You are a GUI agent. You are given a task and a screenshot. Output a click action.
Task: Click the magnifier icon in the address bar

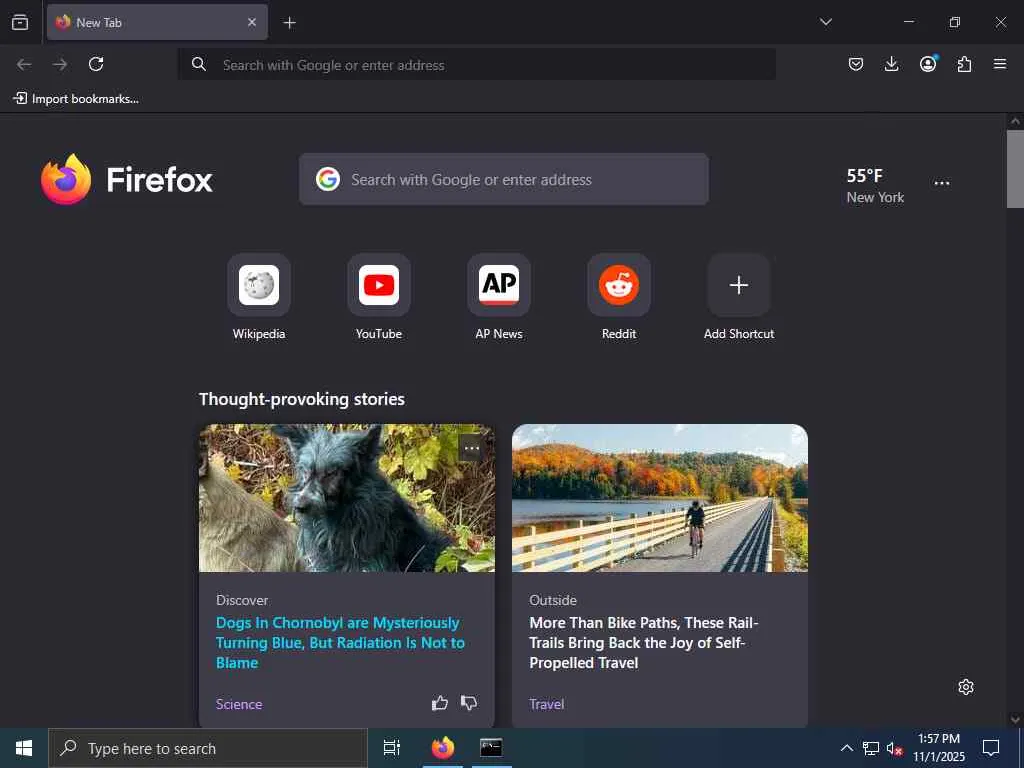[199, 64]
